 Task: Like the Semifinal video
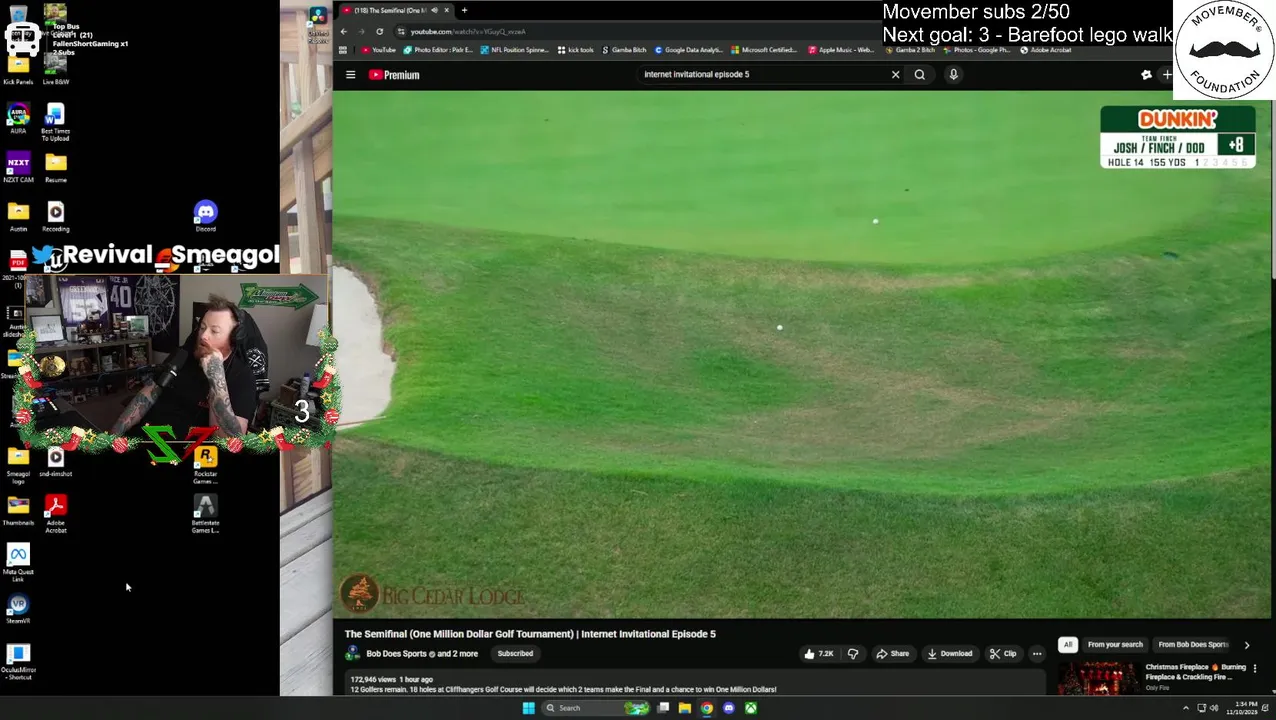coord(818,654)
